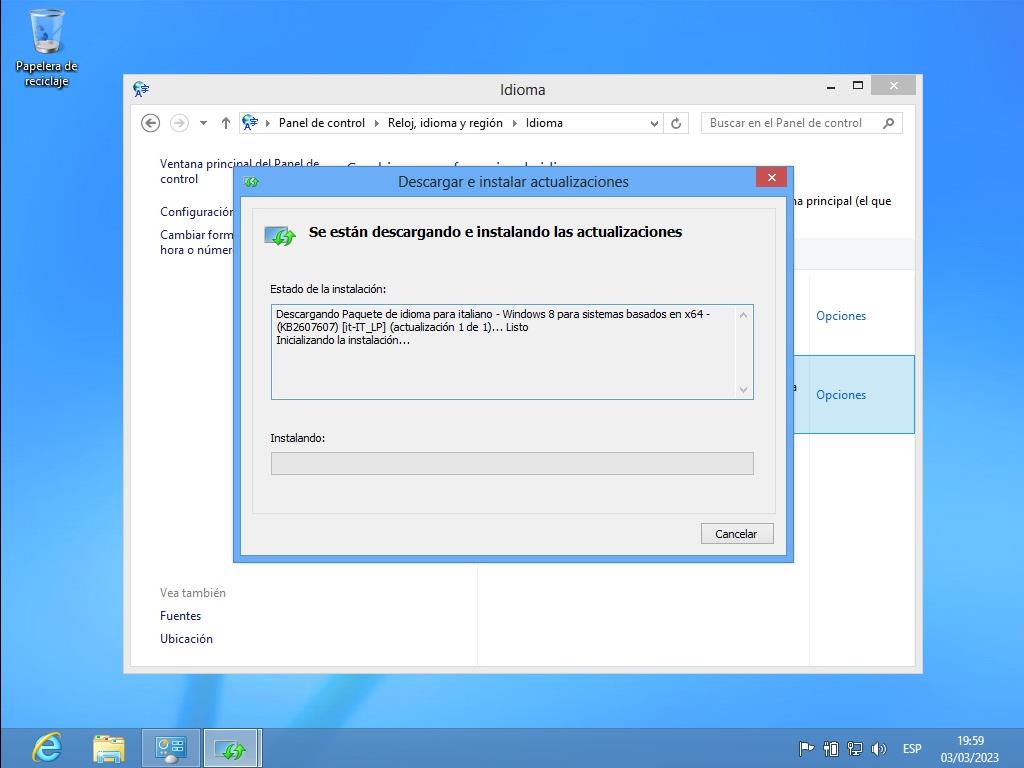This screenshot has height=768, width=1024.
Task: Click the Instalando progress bar
Action: (512, 464)
